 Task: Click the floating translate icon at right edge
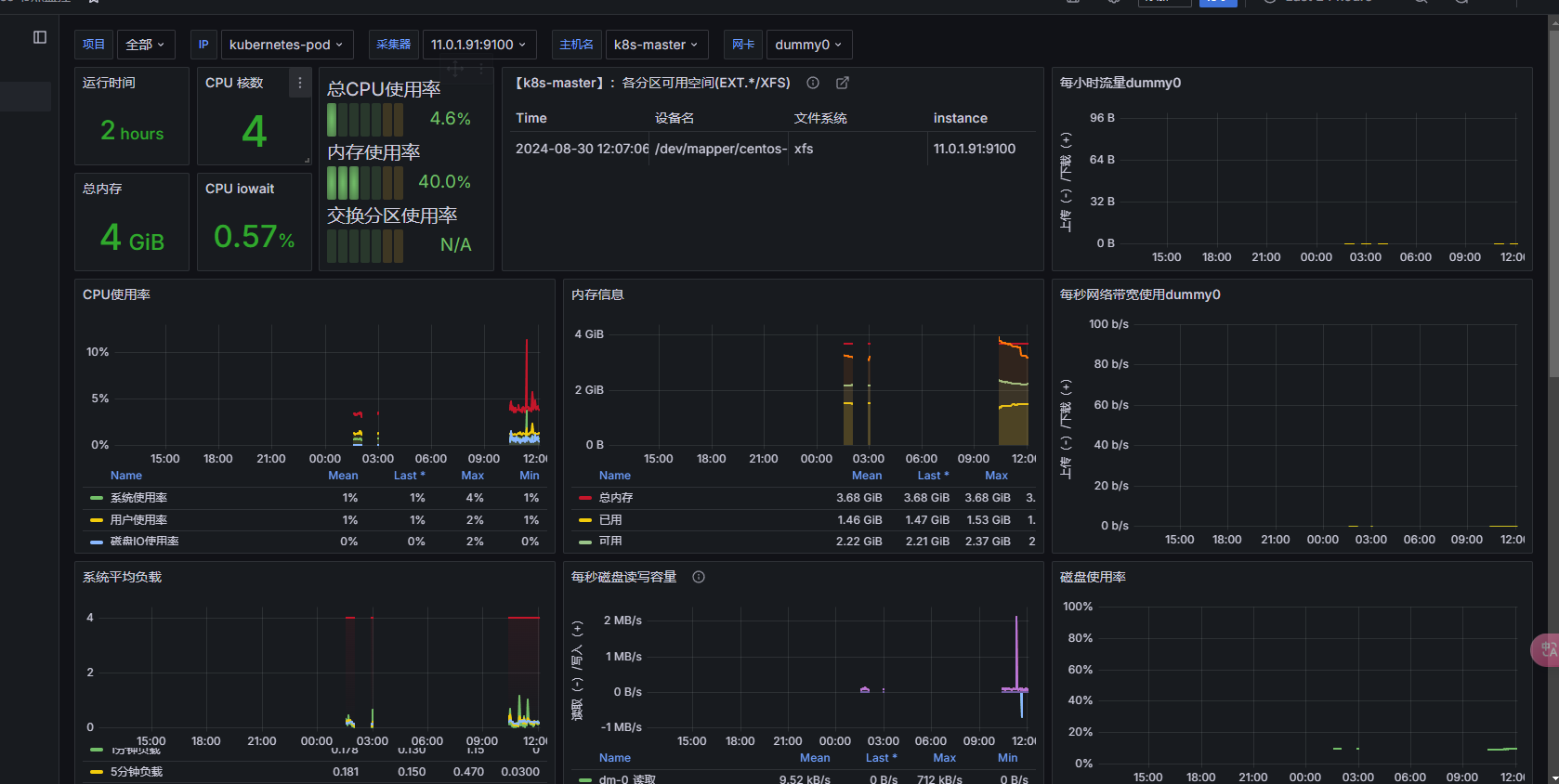[x=1546, y=649]
